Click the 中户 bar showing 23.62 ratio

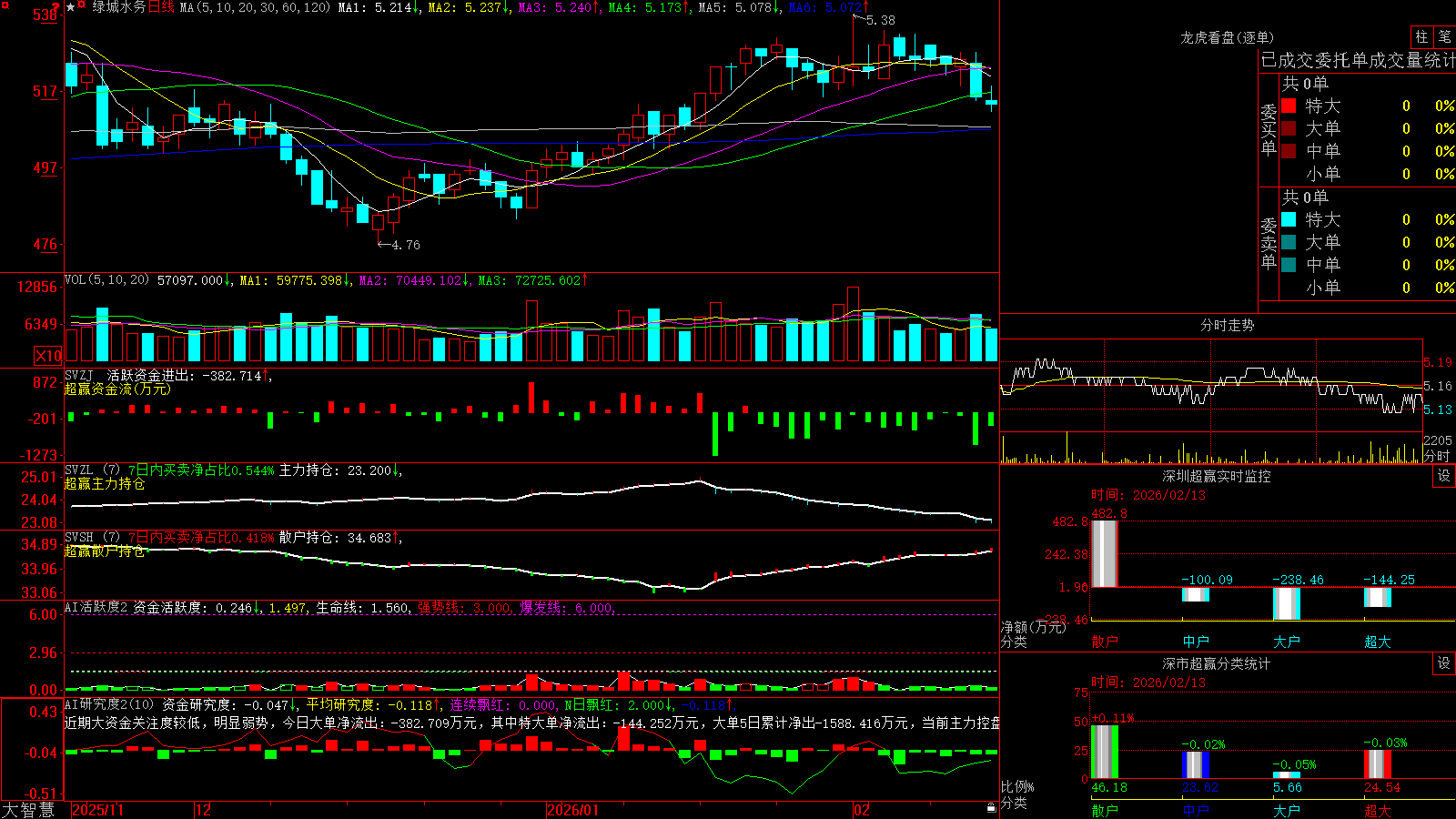[x=1196, y=765]
